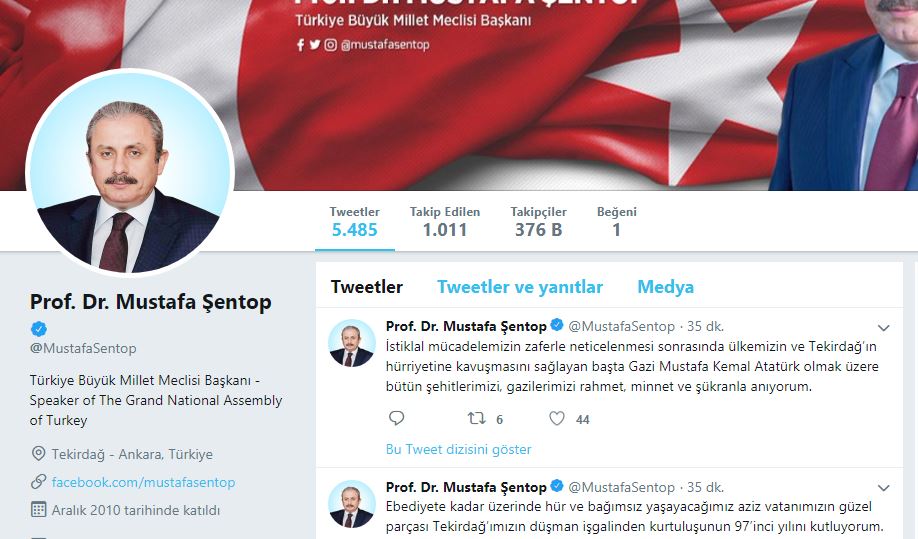Viewport: 918px width, 539px height.
Task: Like the first tweet with the heart icon
Action: [557, 418]
